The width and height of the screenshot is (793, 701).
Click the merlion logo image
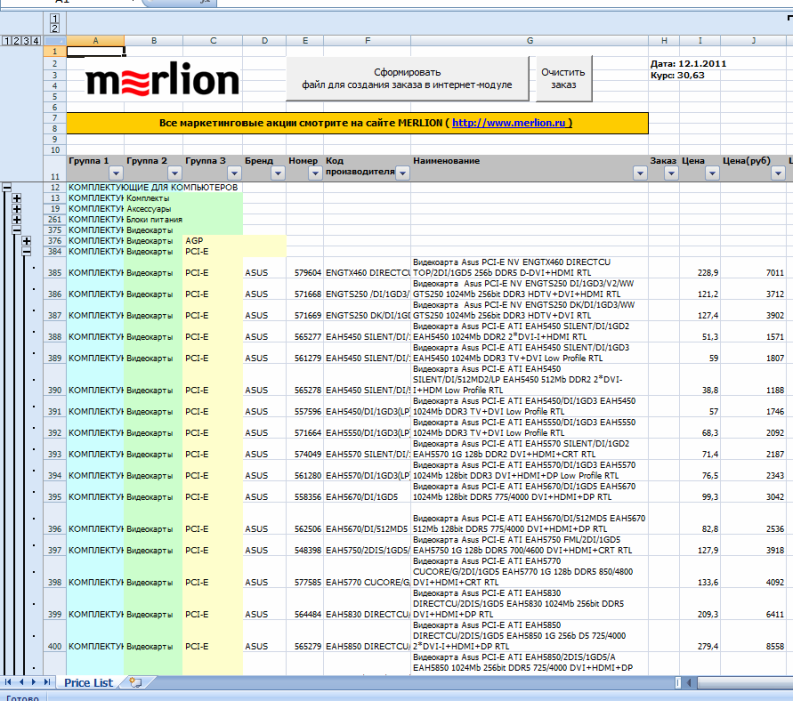162,78
